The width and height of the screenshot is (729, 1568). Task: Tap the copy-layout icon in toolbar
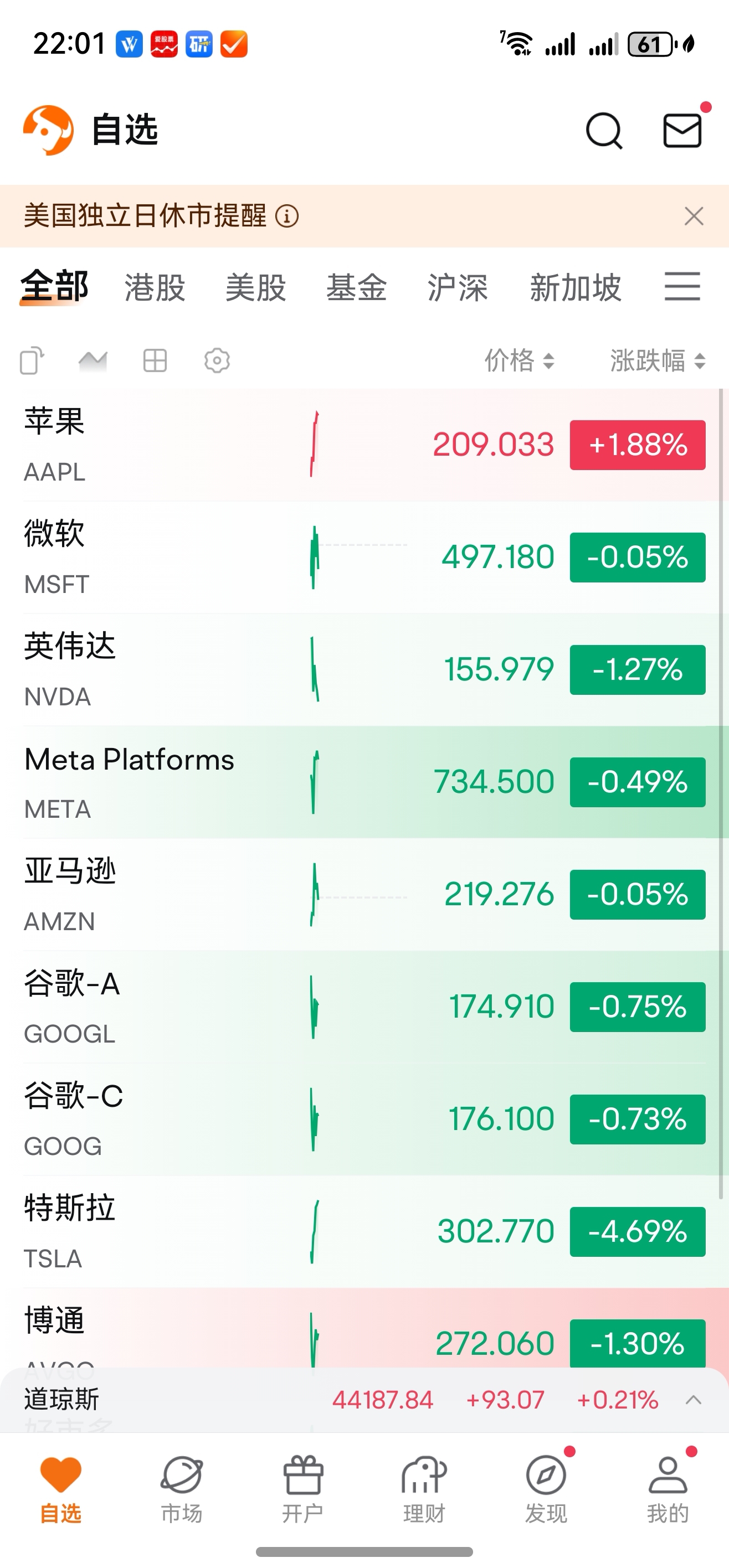pos(32,360)
